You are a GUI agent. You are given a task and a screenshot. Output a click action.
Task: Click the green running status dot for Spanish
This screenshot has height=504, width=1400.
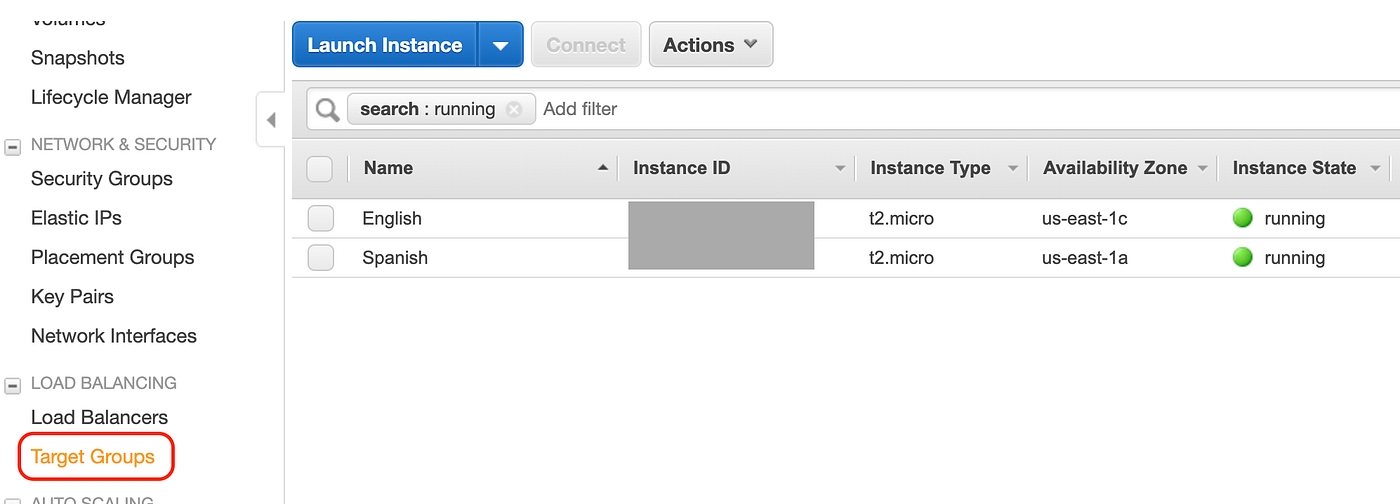coord(1243,257)
